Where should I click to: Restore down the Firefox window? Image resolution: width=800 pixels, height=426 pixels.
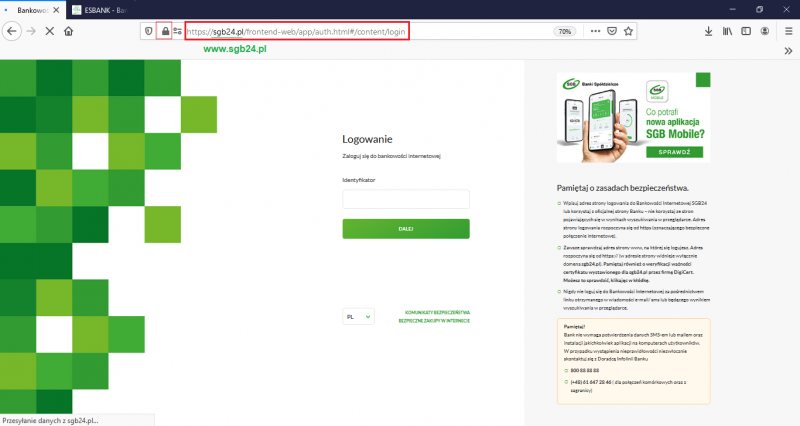click(759, 9)
